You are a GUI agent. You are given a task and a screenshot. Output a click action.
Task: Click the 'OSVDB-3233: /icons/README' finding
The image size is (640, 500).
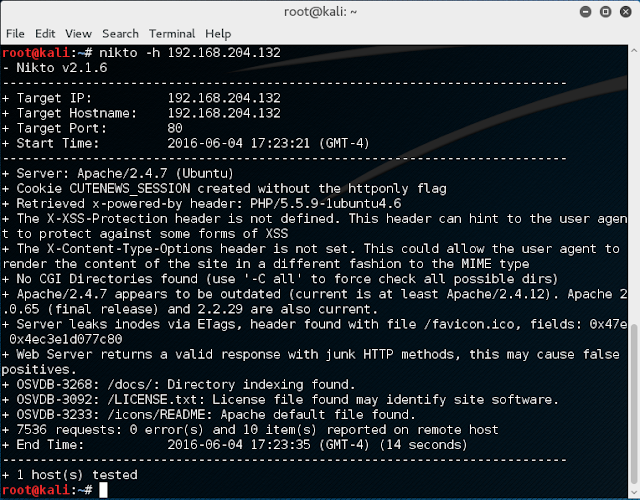[209, 415]
